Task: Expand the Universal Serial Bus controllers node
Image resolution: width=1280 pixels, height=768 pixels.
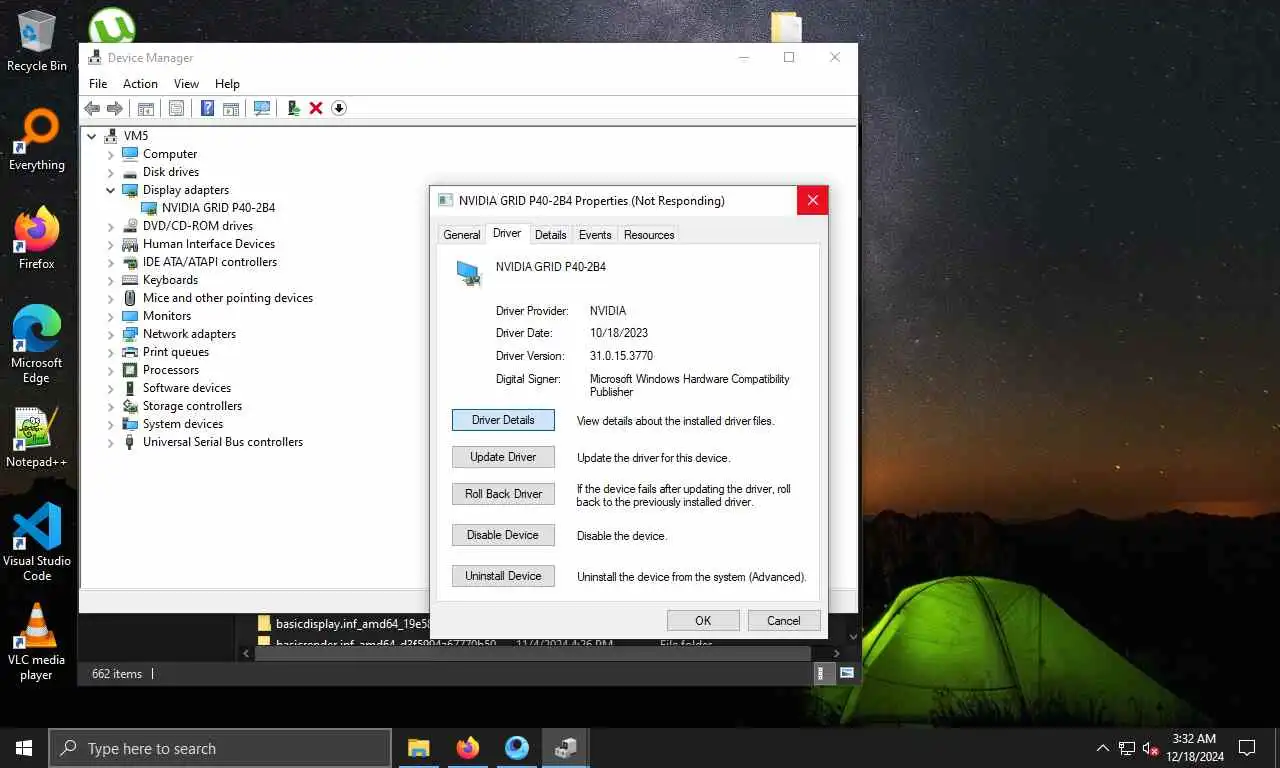Action: [111, 442]
